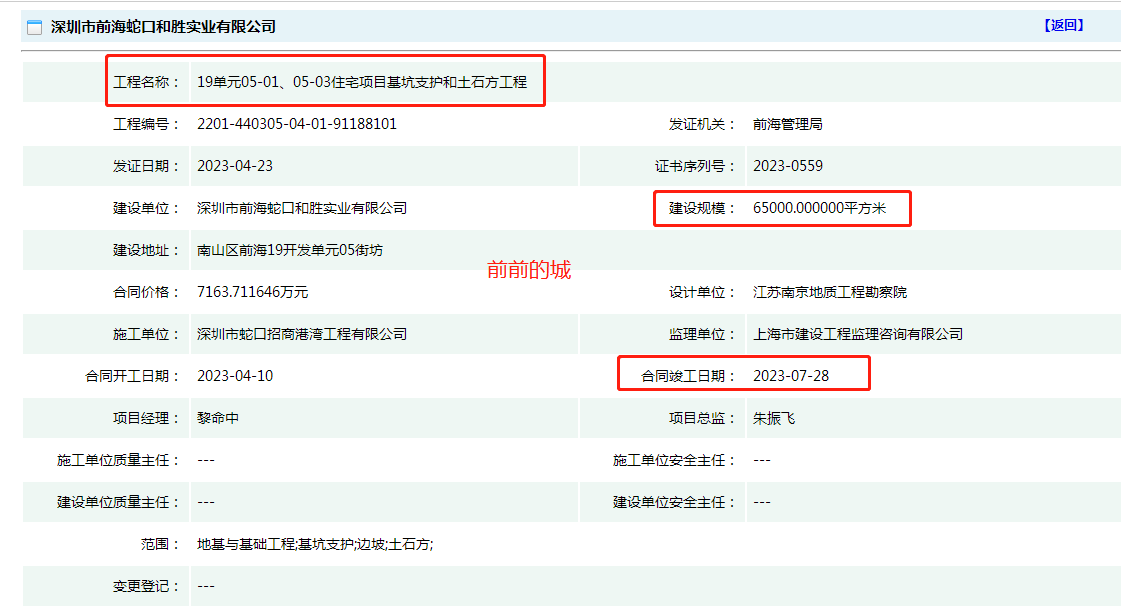Click the window icon beside company title
Screen dimensions: 1121x612
[34, 27]
